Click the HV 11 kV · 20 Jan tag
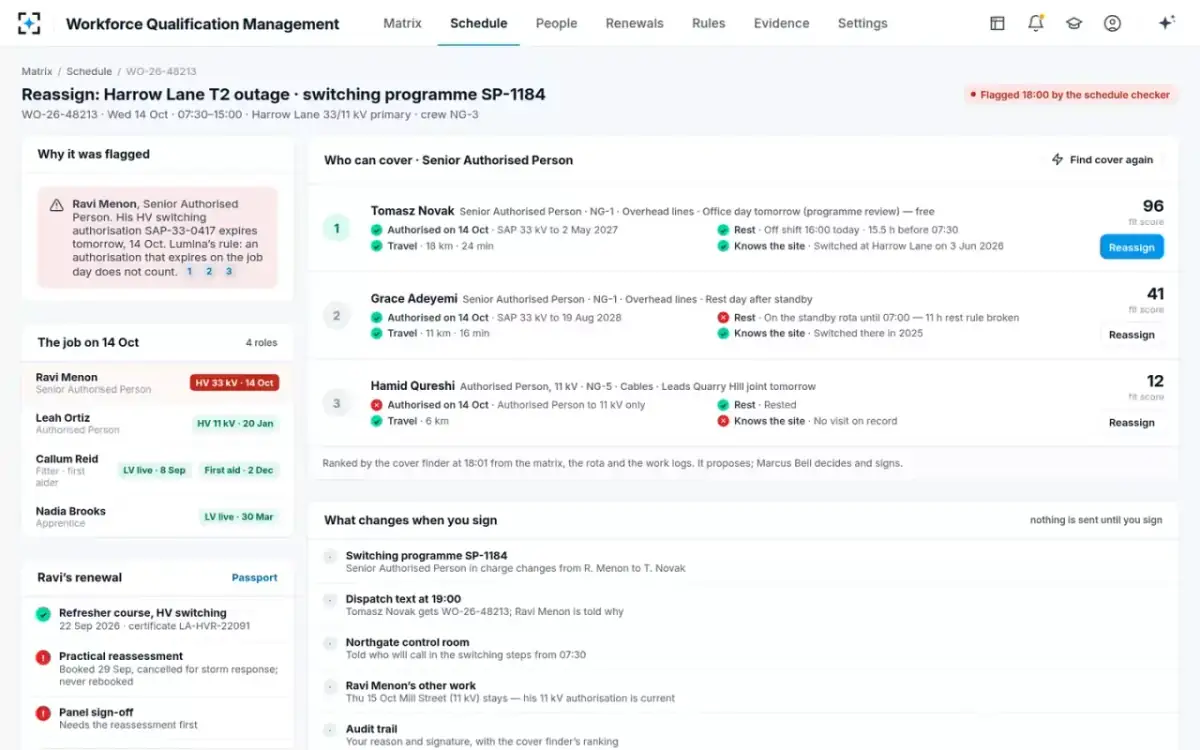This screenshot has height=750, width=1200. click(235, 424)
